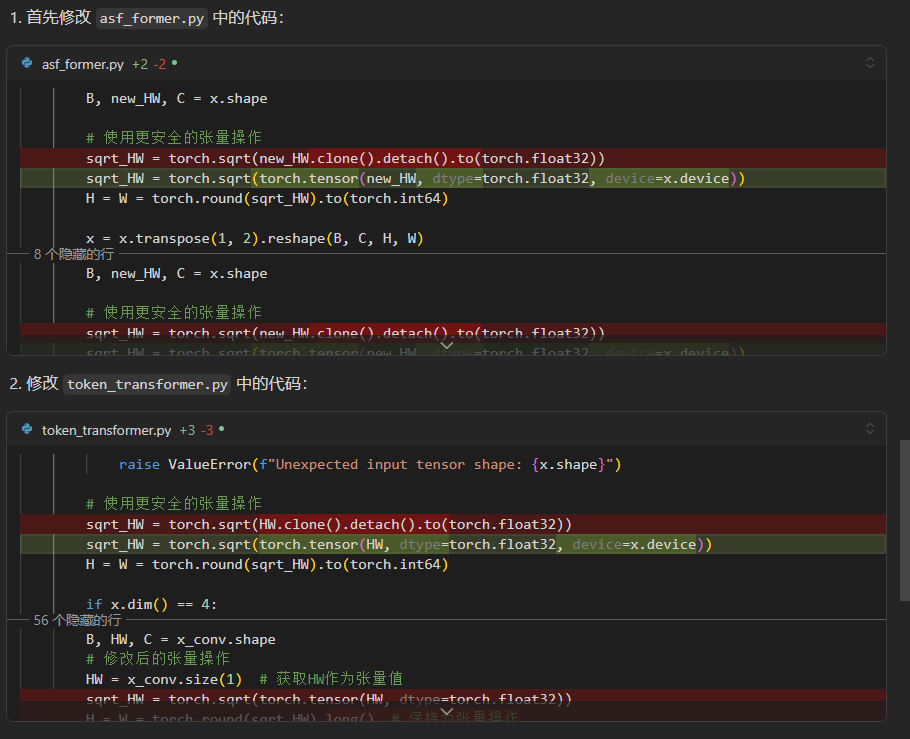Reveal the 8 个隐藏的行 section
Viewport: 910px width, 739px height.
point(74,254)
